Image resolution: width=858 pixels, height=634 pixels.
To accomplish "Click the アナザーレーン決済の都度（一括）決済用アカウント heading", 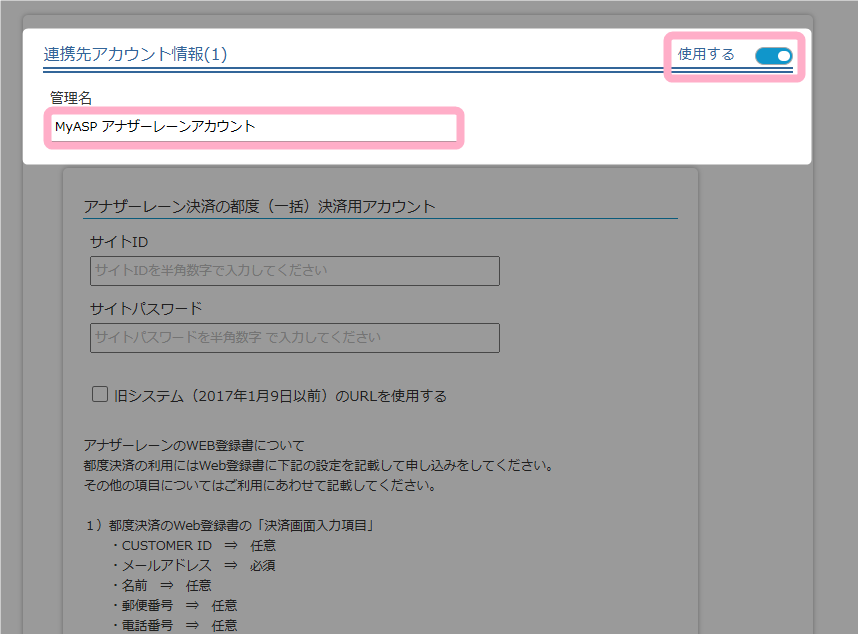I will pyautogui.click(x=260, y=207).
